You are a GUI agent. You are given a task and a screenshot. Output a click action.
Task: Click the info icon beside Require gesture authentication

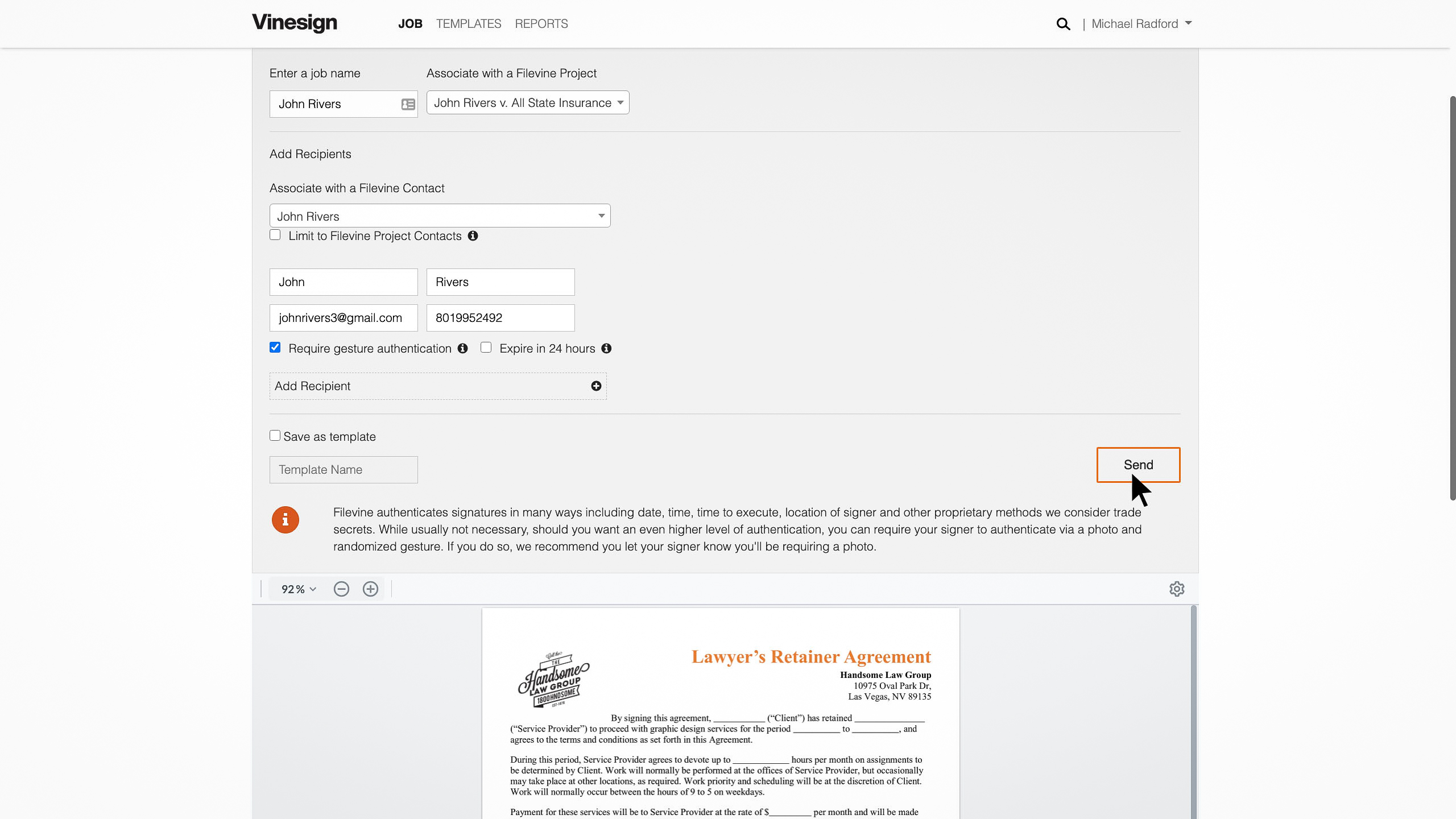[x=462, y=348]
